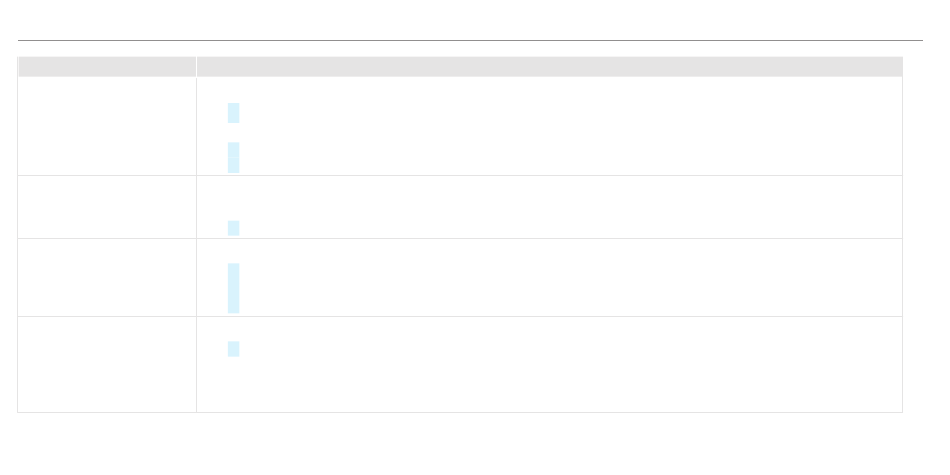Click the border line between first and second rows

pos(460,176)
